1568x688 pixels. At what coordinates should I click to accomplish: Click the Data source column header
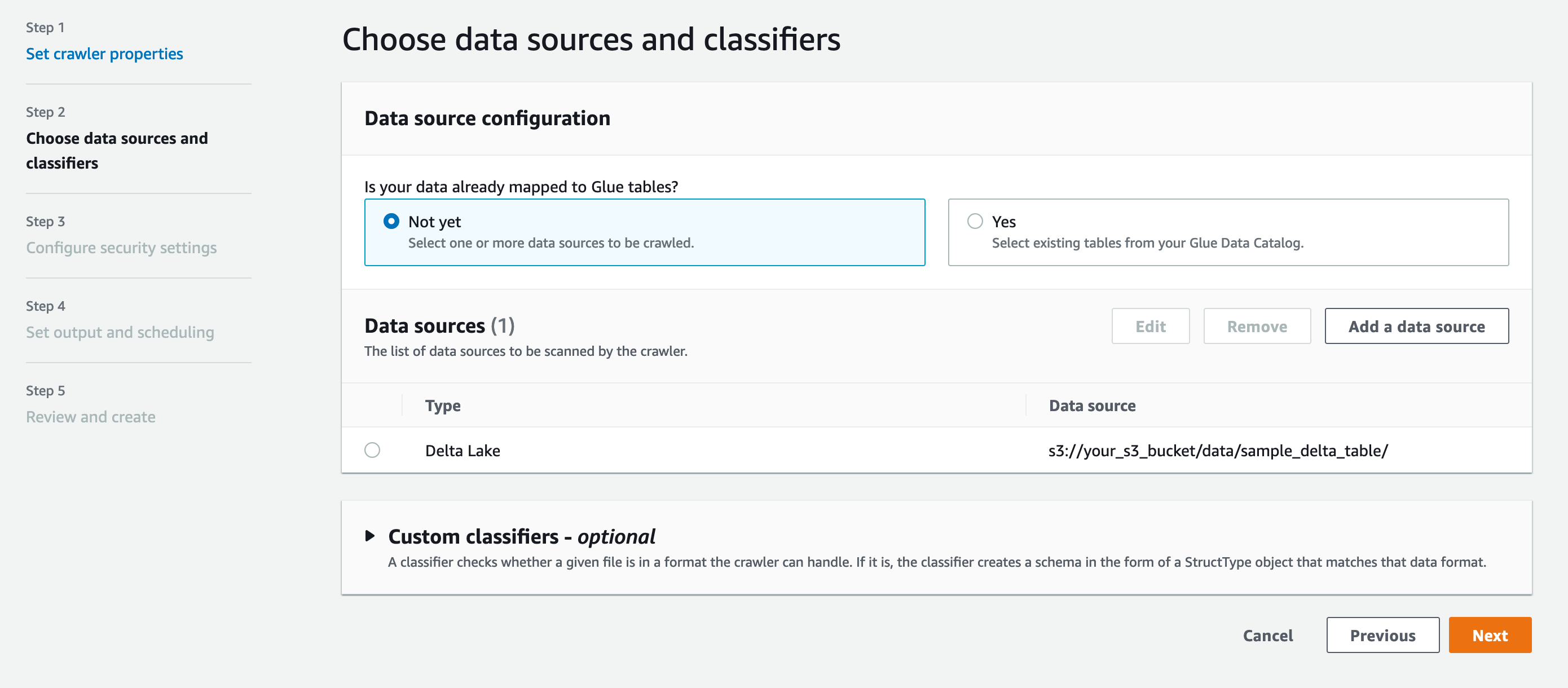1091,405
